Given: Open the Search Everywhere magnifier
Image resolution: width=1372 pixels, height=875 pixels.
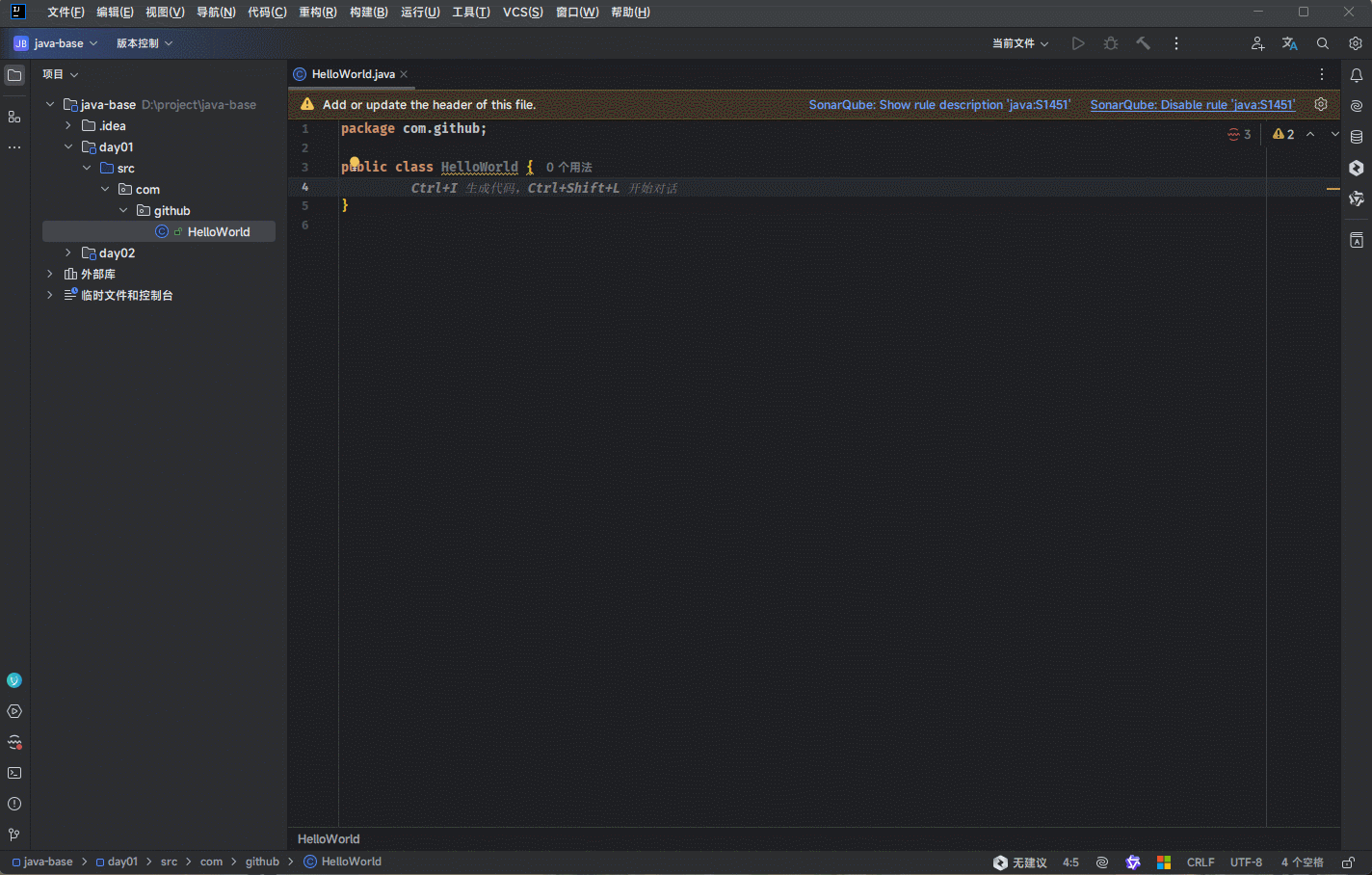Looking at the screenshot, I should pos(1323,43).
